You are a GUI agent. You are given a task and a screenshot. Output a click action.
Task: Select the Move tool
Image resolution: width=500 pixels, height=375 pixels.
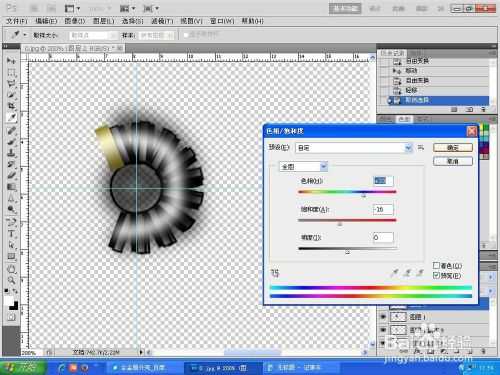(x=11, y=61)
